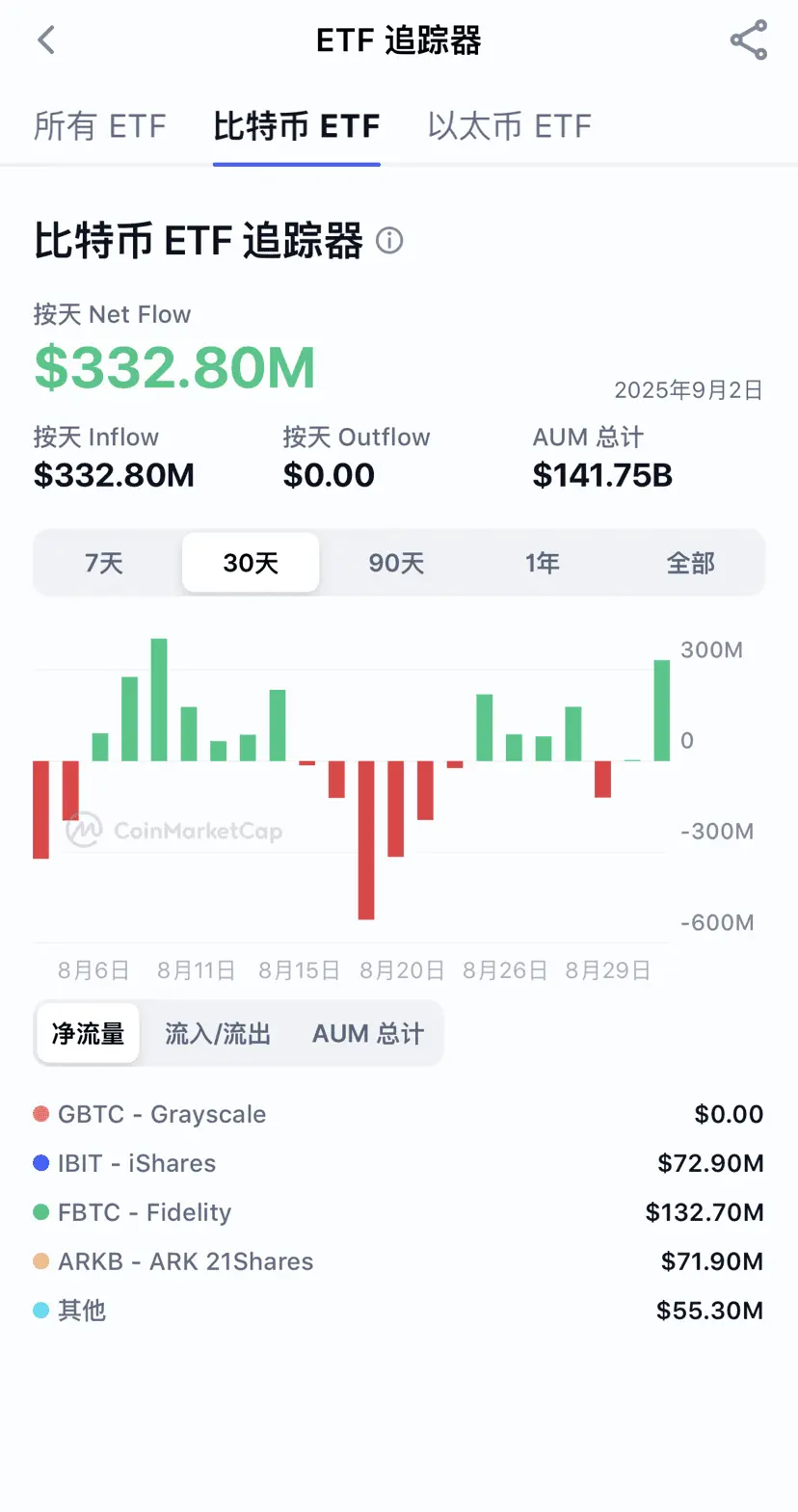798x1512 pixels.
Task: Select the 比特币 ETF tab
Action: point(297,126)
